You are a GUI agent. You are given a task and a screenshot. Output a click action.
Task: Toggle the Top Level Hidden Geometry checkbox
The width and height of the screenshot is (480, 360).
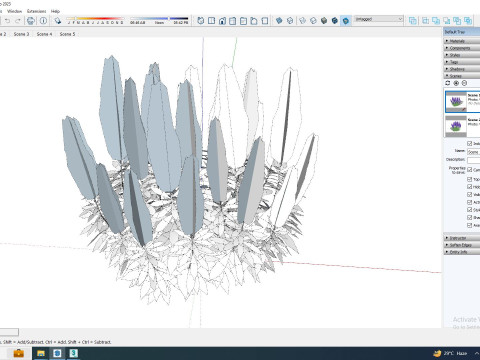point(470,179)
